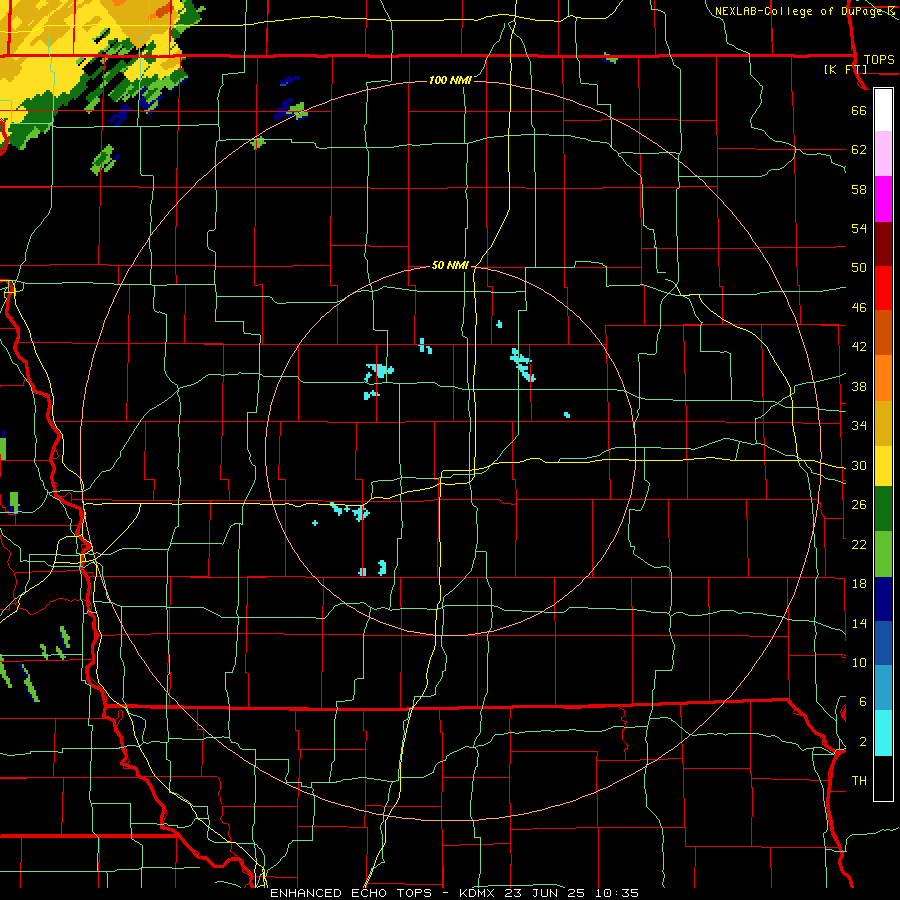The width and height of the screenshot is (900, 900).
Task: Click the '[K FT]' units label
Action: [x=845, y=69]
